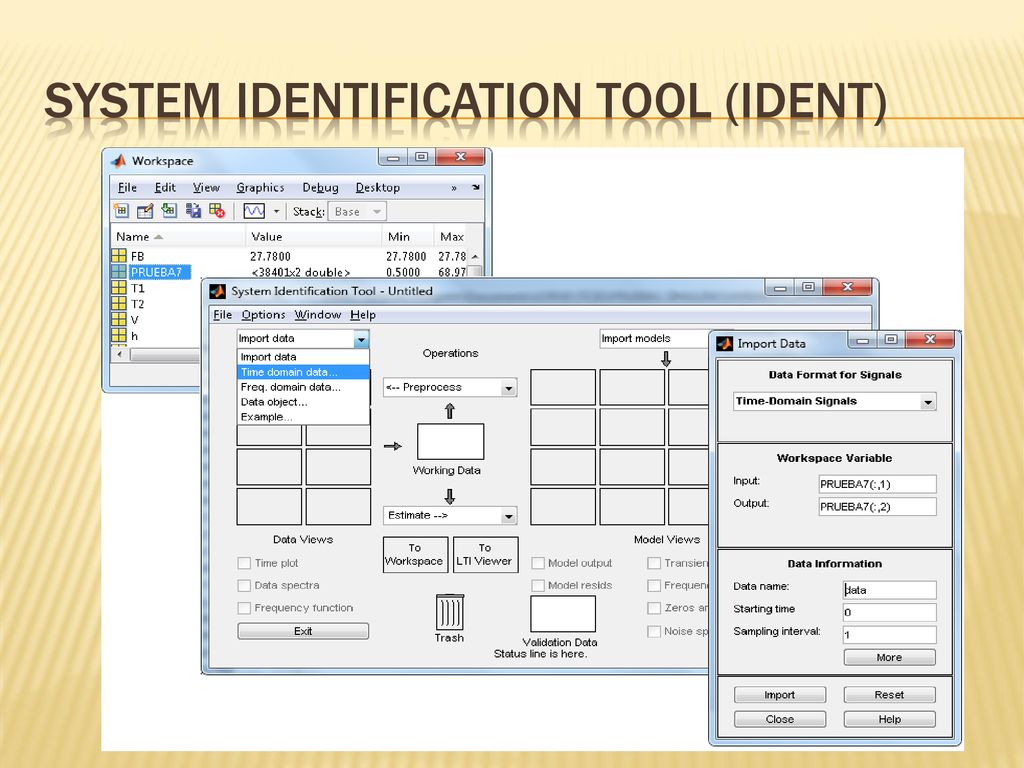This screenshot has width=1024, height=768.
Task: Click the array icon beside variable V
Action: 119,320
